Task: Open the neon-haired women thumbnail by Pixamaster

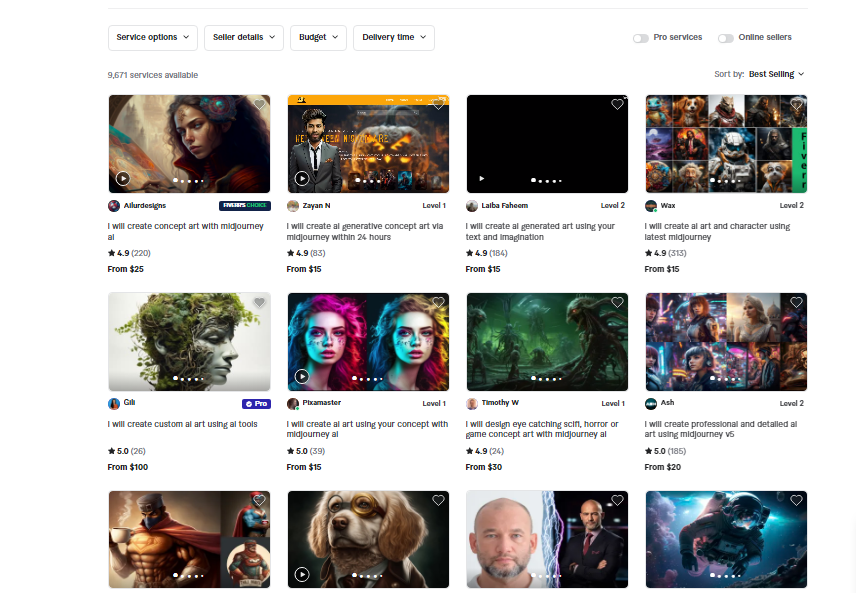Action: tap(368, 342)
